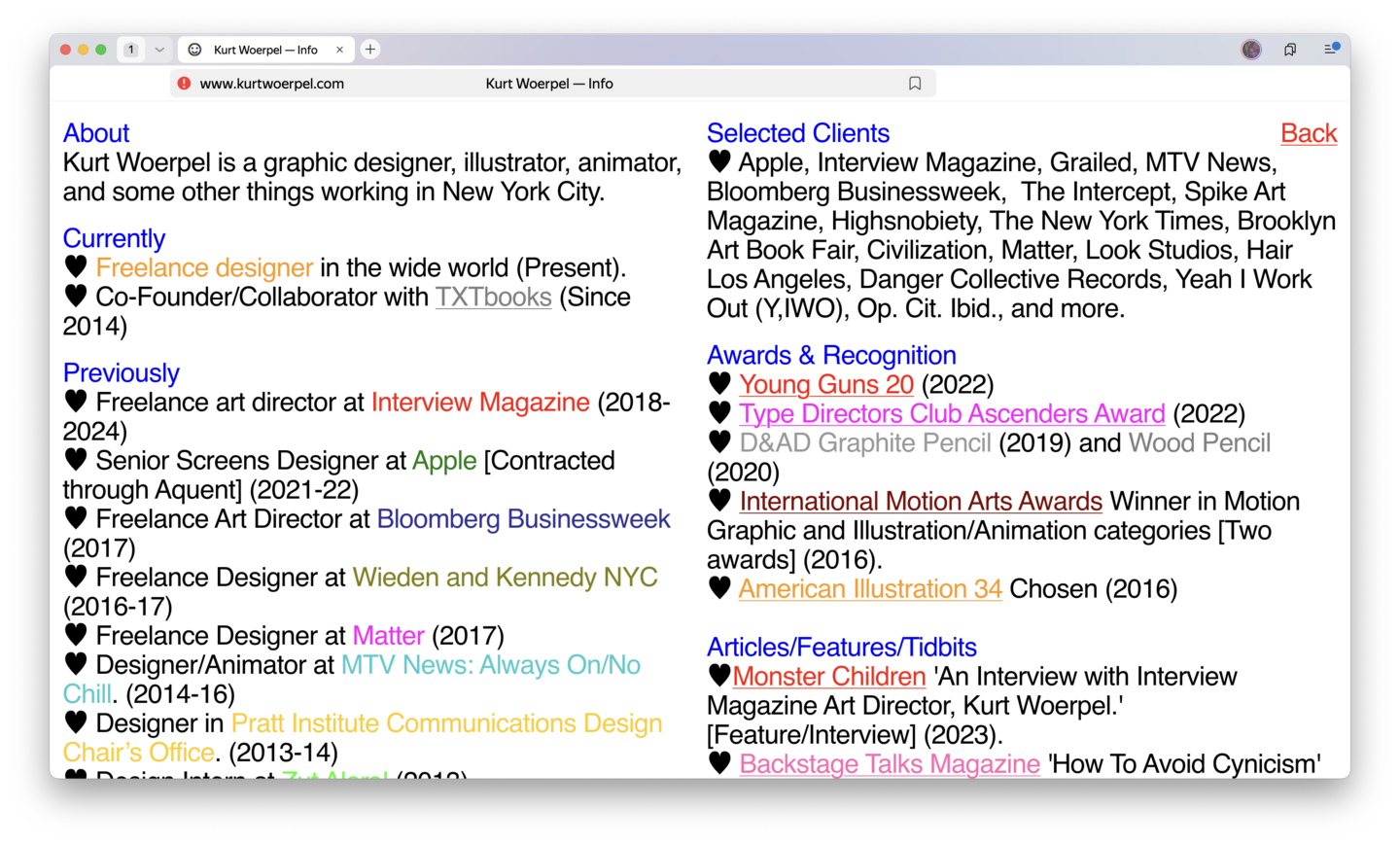This screenshot has height=844, width=1400.
Task: Open the user profile avatar
Action: coord(1251,50)
